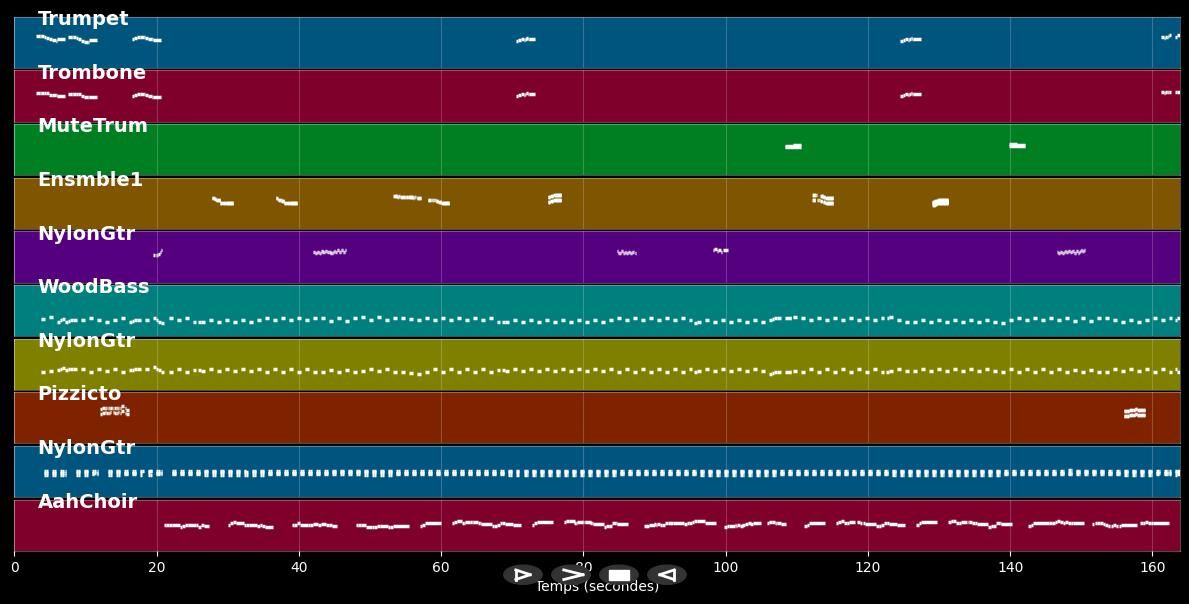
Task: Click the MuteTrum note near 110 seconds
Action: [793, 147]
